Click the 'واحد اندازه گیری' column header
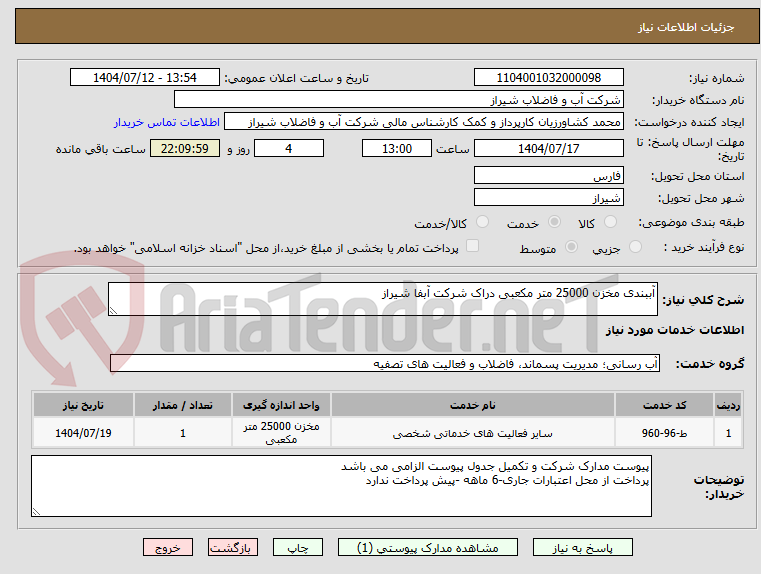Image resolution: width=761 pixels, height=574 pixels. click(281, 405)
